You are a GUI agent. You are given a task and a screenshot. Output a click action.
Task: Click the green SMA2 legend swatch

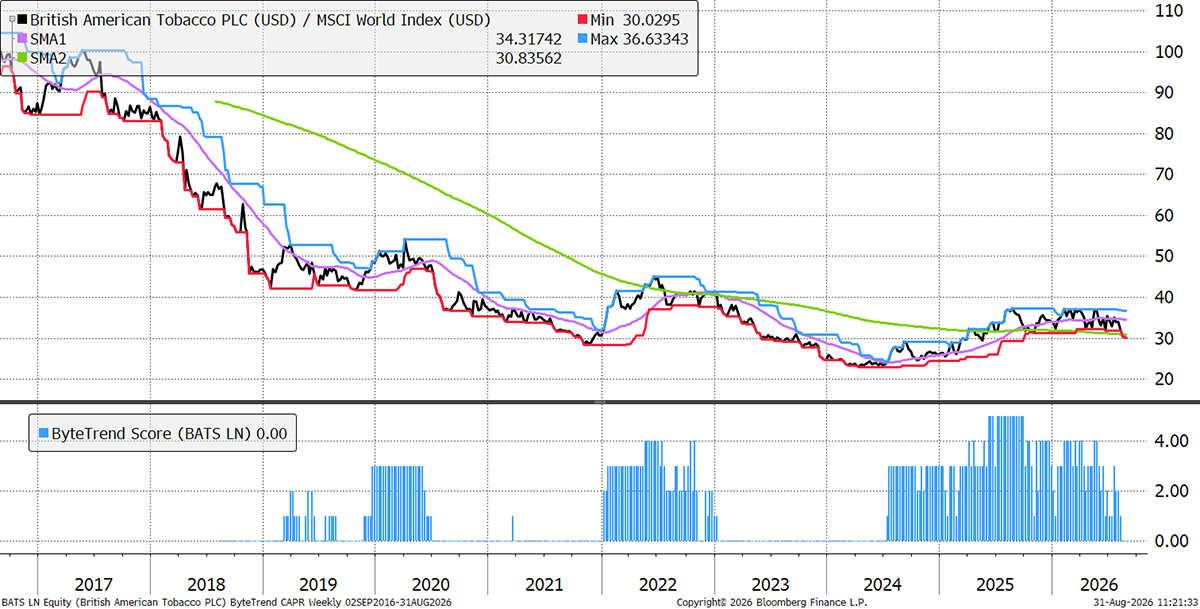pyautogui.click(x=23, y=59)
